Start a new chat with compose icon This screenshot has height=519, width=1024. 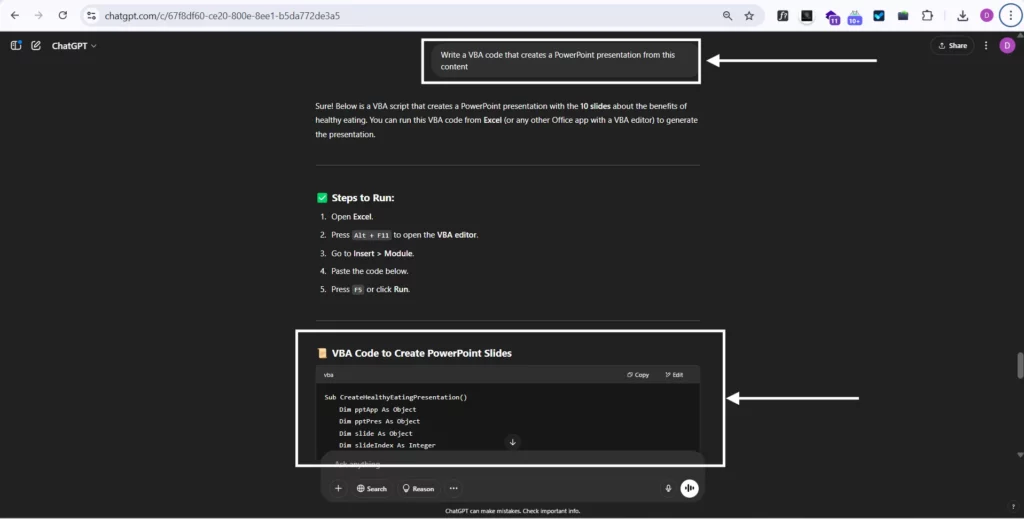(36, 46)
